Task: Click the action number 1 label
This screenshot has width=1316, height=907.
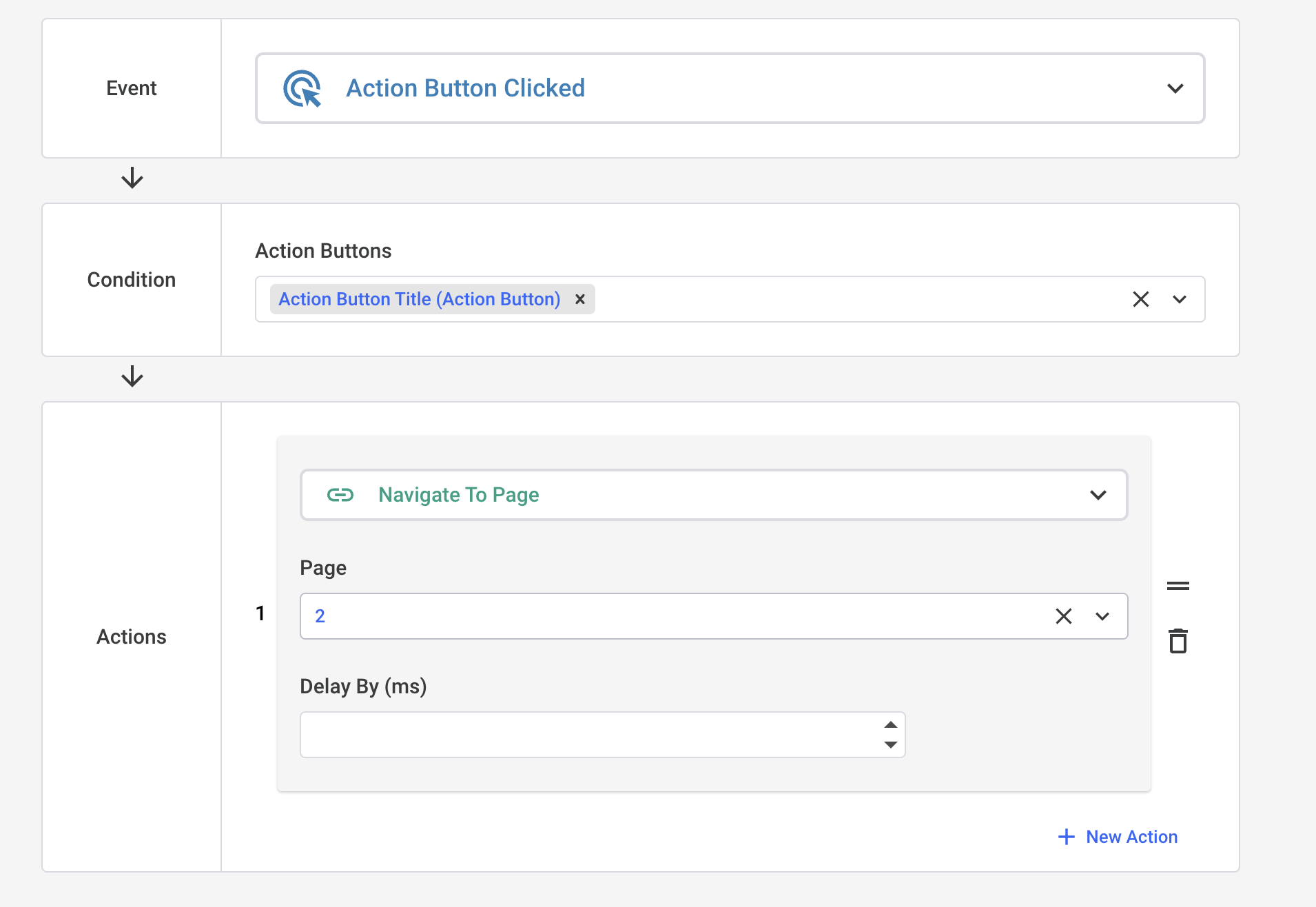Action: pos(260,613)
